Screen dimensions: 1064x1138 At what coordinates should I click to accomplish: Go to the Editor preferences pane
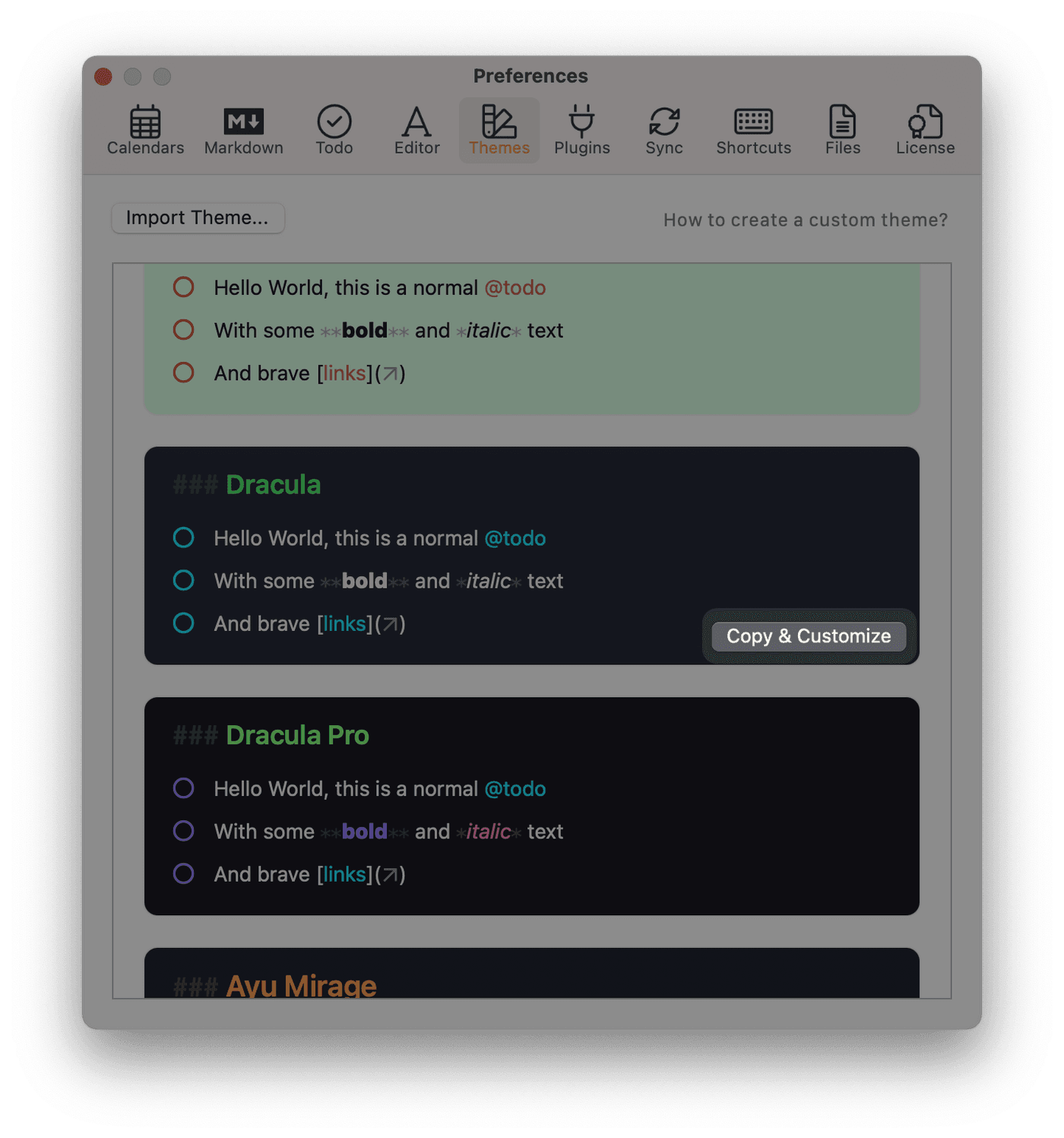coord(416,131)
